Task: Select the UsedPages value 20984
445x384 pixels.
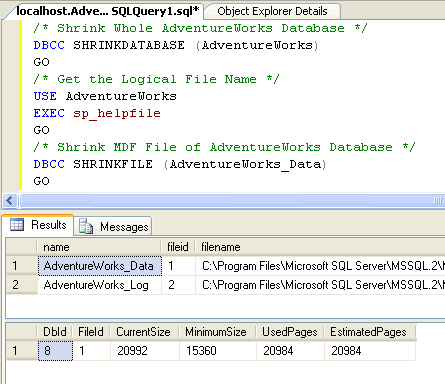Action: [x=290, y=351]
